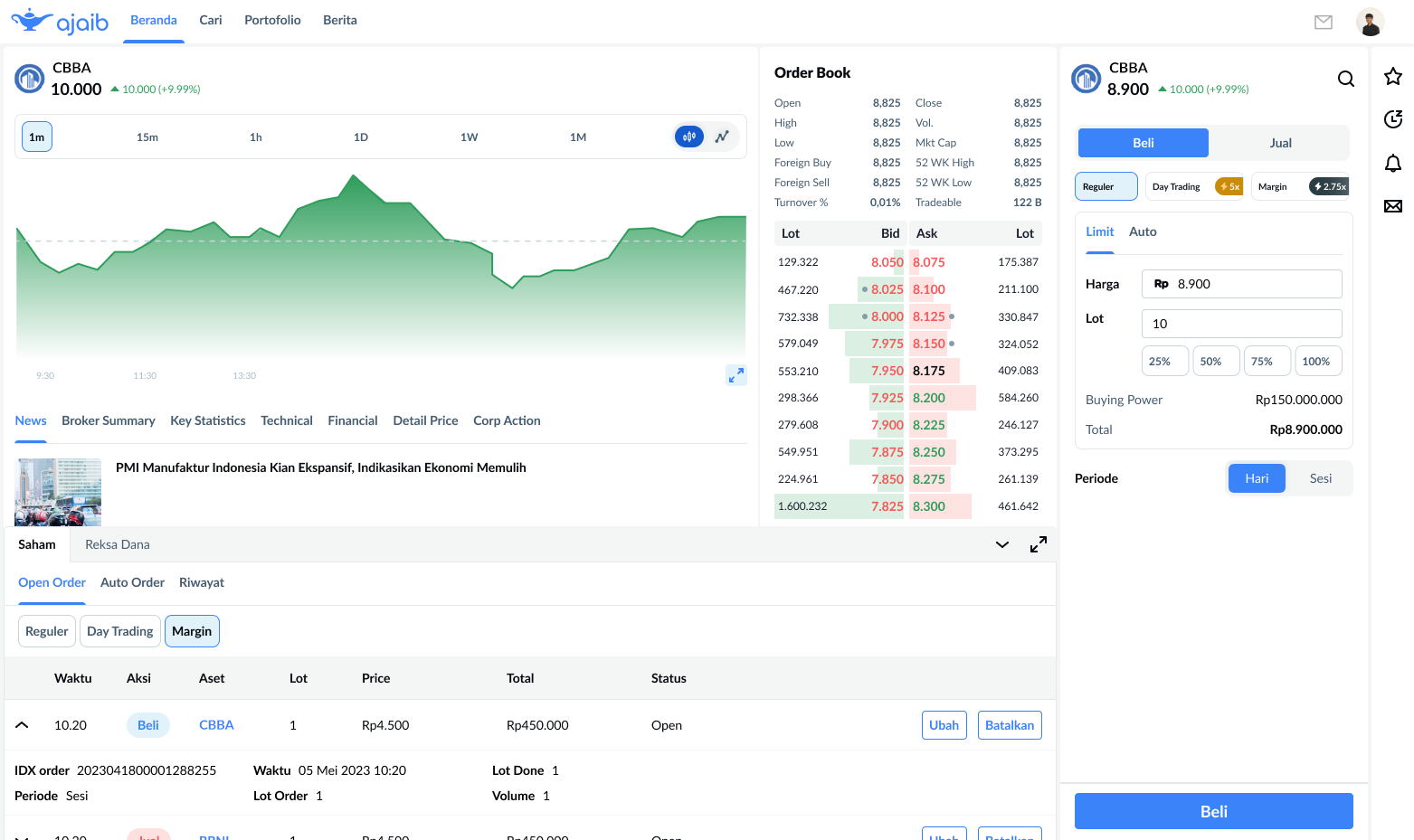Open the user profile avatar
This screenshot has width=1414, height=840.
(x=1371, y=22)
